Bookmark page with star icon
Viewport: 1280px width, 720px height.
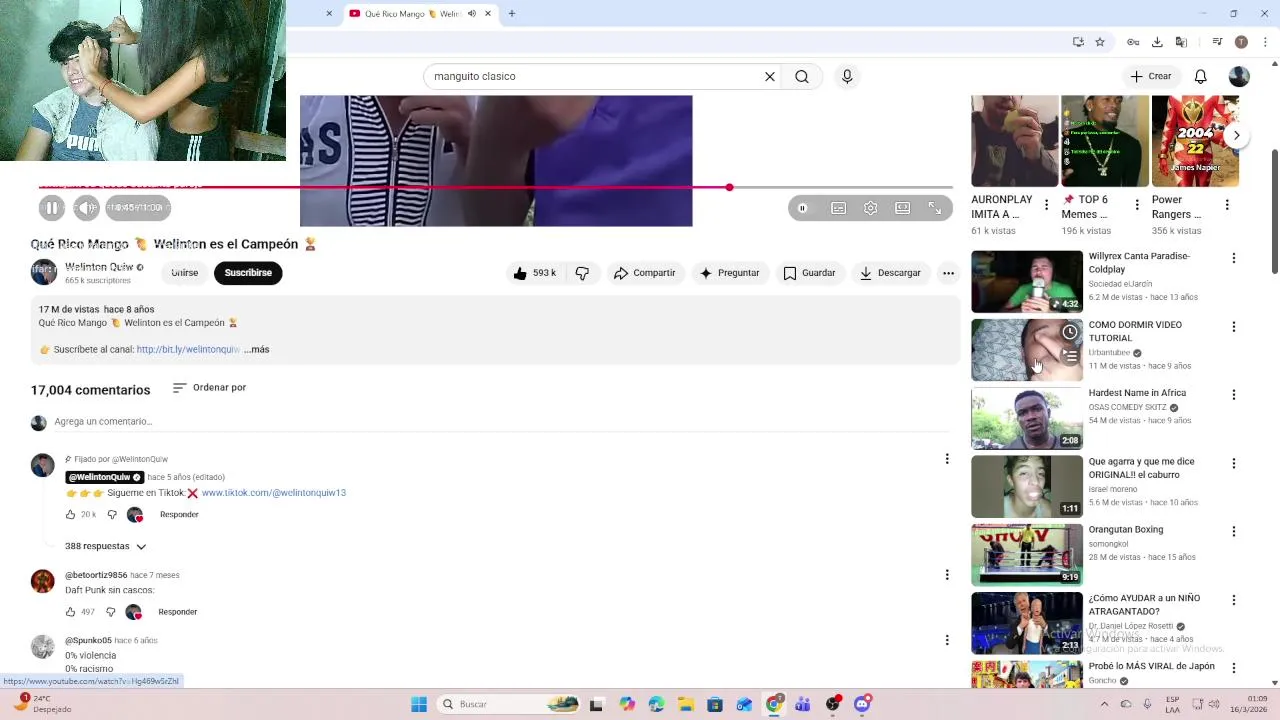(x=1100, y=42)
